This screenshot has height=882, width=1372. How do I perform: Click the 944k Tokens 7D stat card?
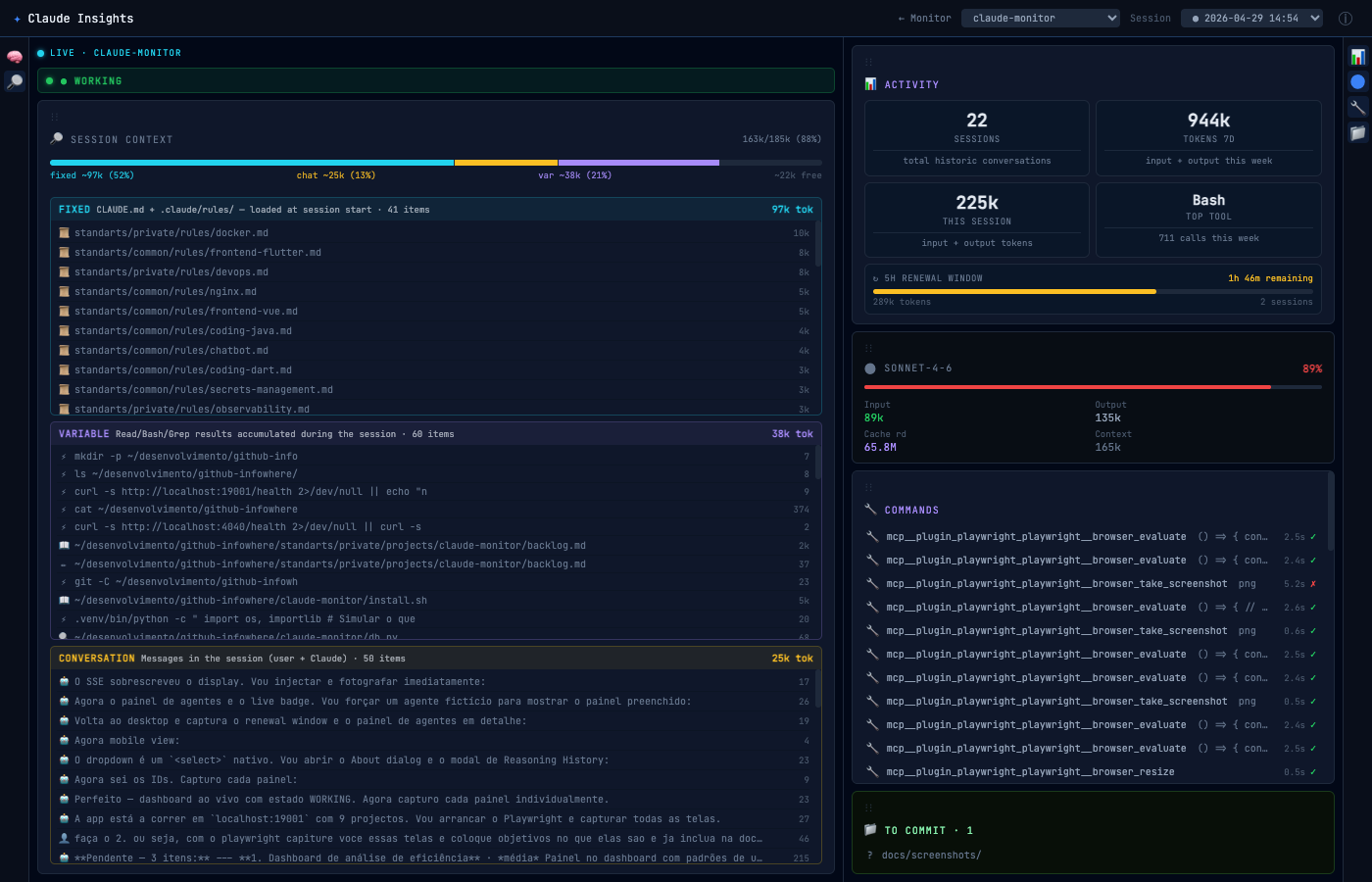(x=1208, y=138)
